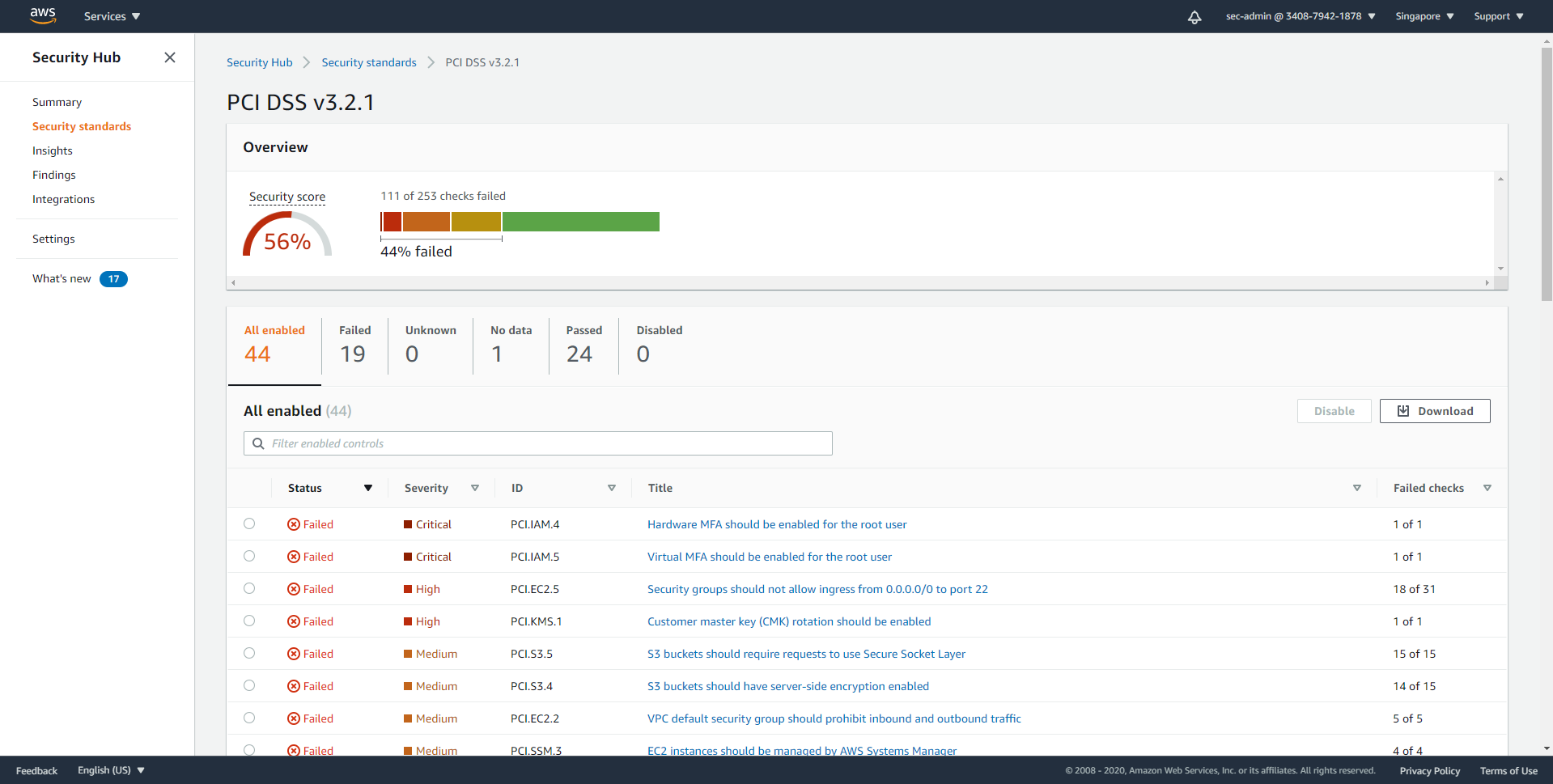Click the AWS logo icon
The width and height of the screenshot is (1553, 784).
(x=43, y=15)
